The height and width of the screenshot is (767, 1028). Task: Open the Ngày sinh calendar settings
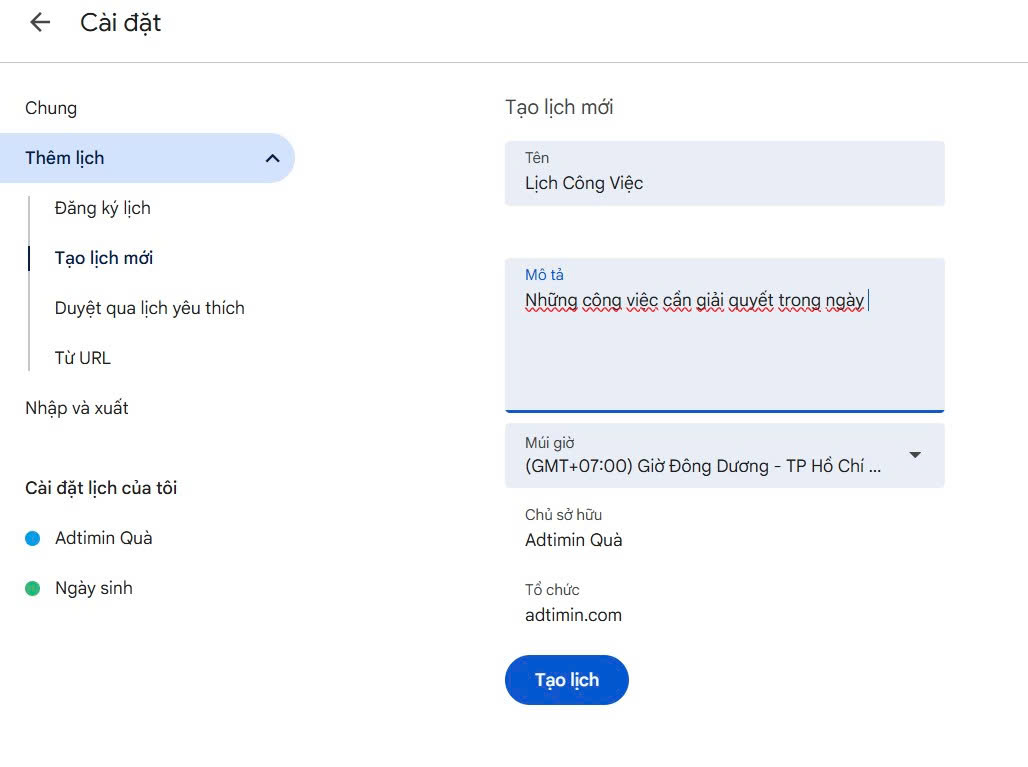(94, 588)
